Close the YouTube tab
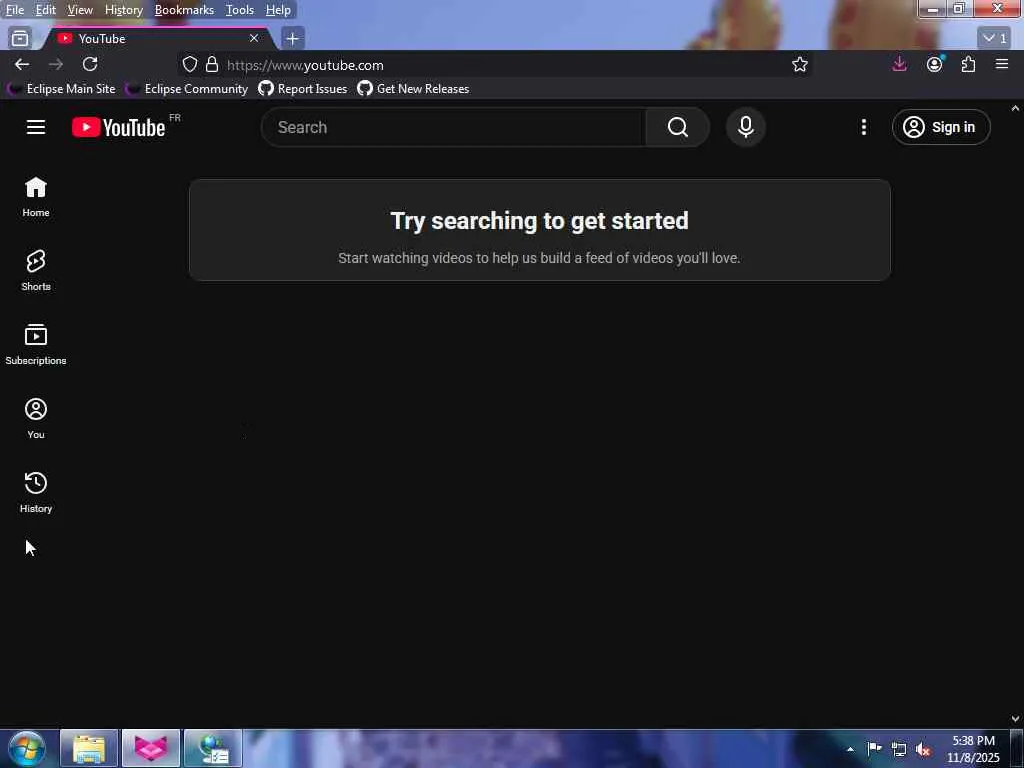1024x768 pixels. pyautogui.click(x=254, y=39)
